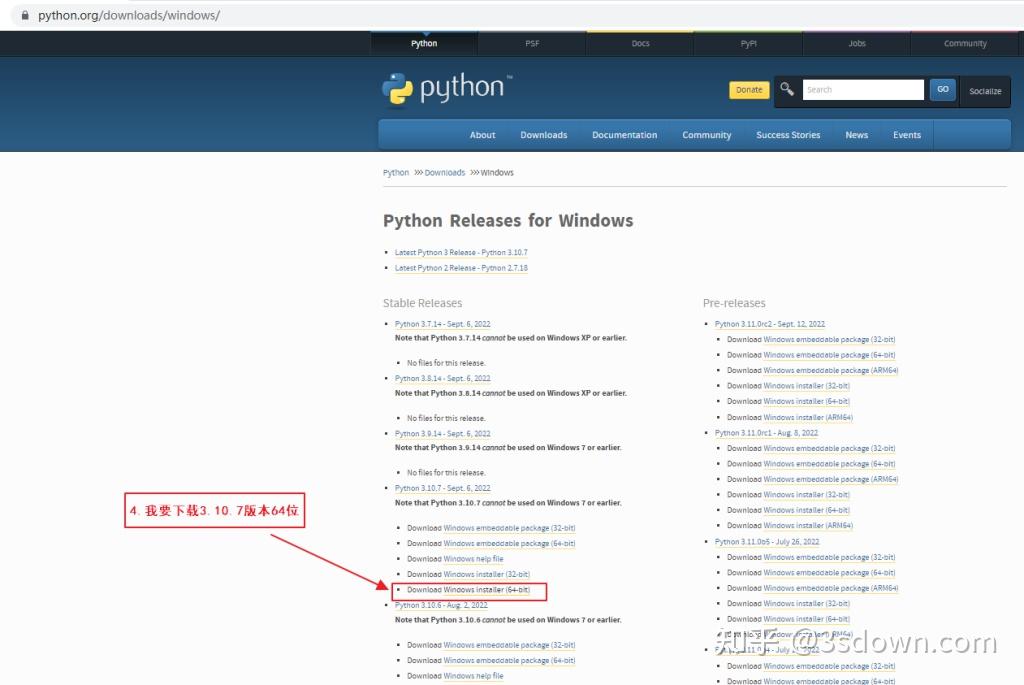Click the Downloads breadcrumb link
The height and width of the screenshot is (685, 1024).
click(444, 172)
